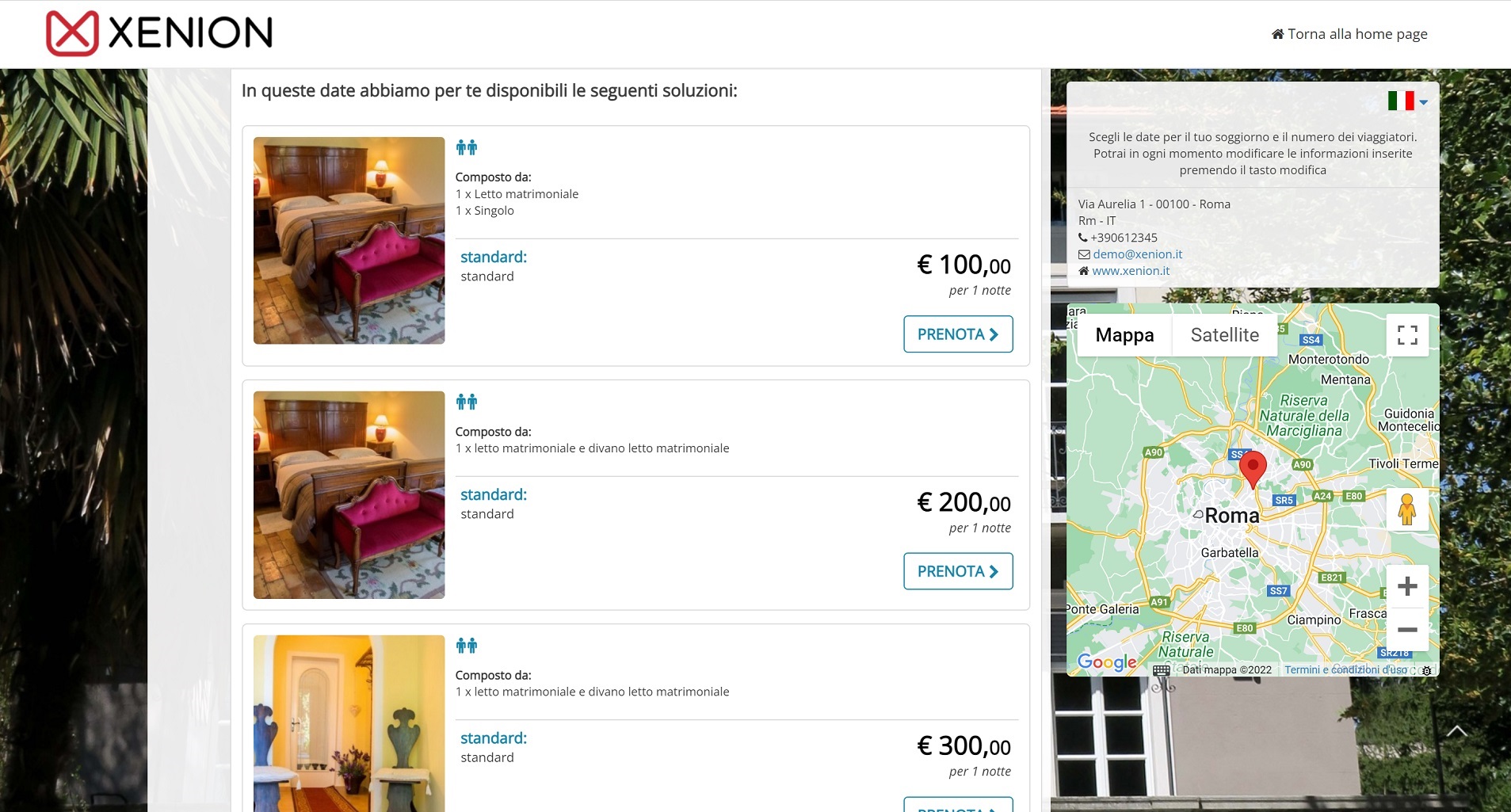Viewport: 1511px width, 812px height.
Task: Click the Xenion logo
Action: click(x=159, y=33)
